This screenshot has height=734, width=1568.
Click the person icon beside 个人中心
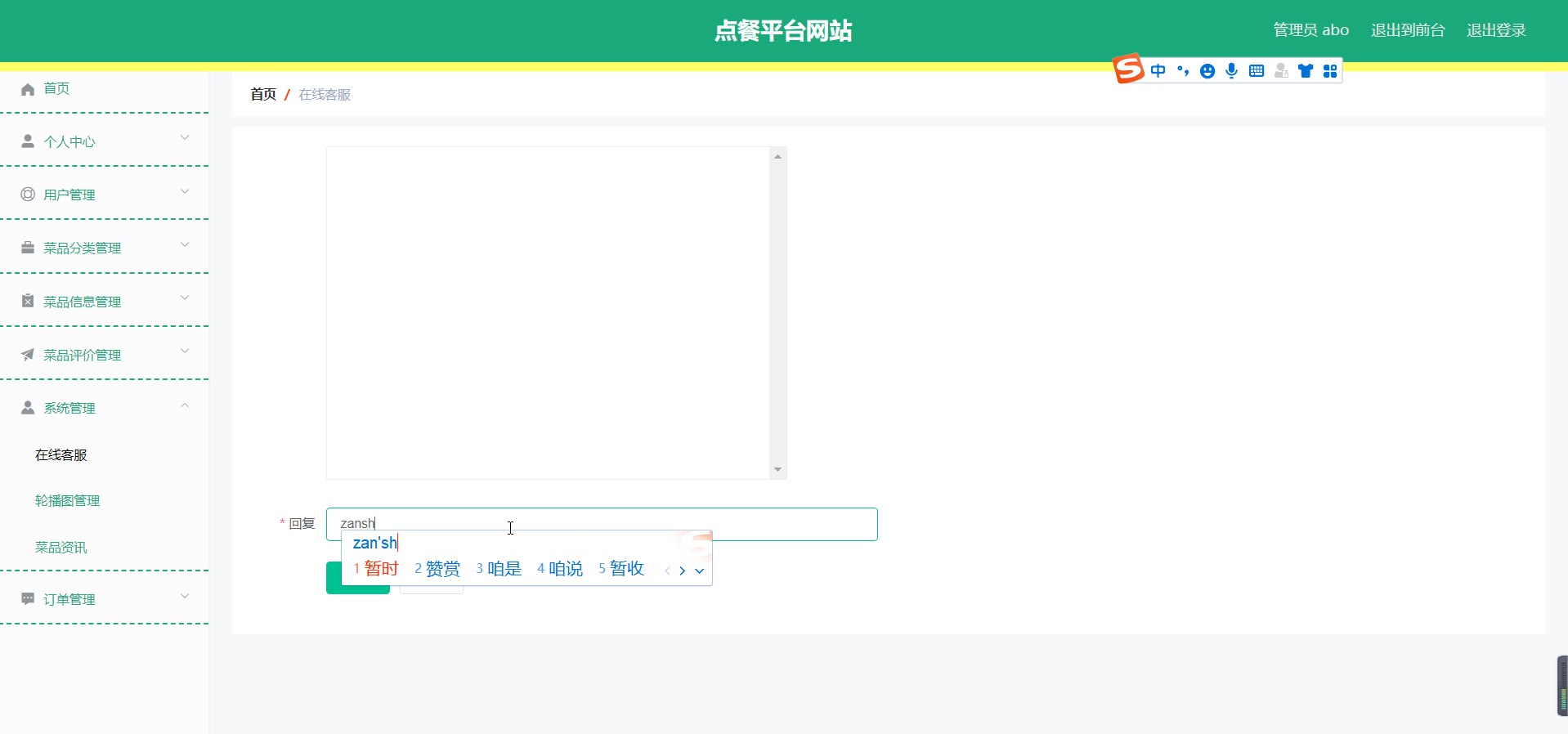[x=28, y=141]
